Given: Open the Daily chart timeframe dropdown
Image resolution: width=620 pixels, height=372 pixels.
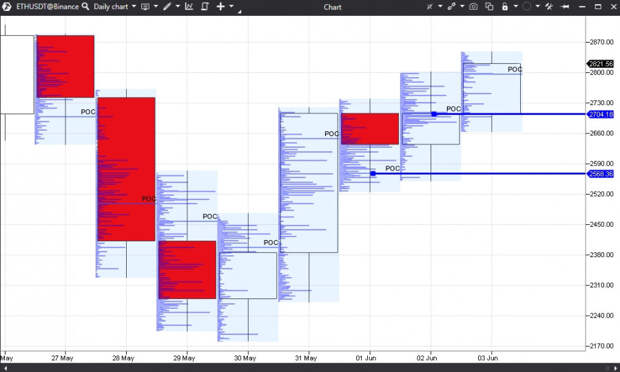Looking at the screenshot, I should 115,7.
